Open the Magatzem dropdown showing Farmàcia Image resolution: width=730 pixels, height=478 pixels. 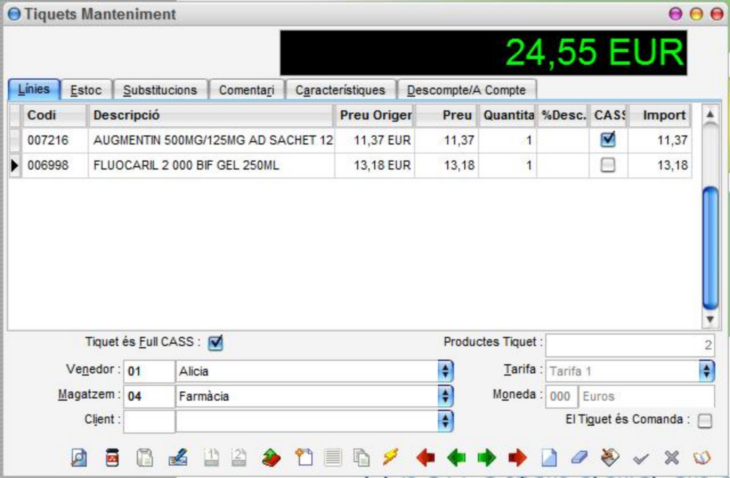(x=446, y=396)
